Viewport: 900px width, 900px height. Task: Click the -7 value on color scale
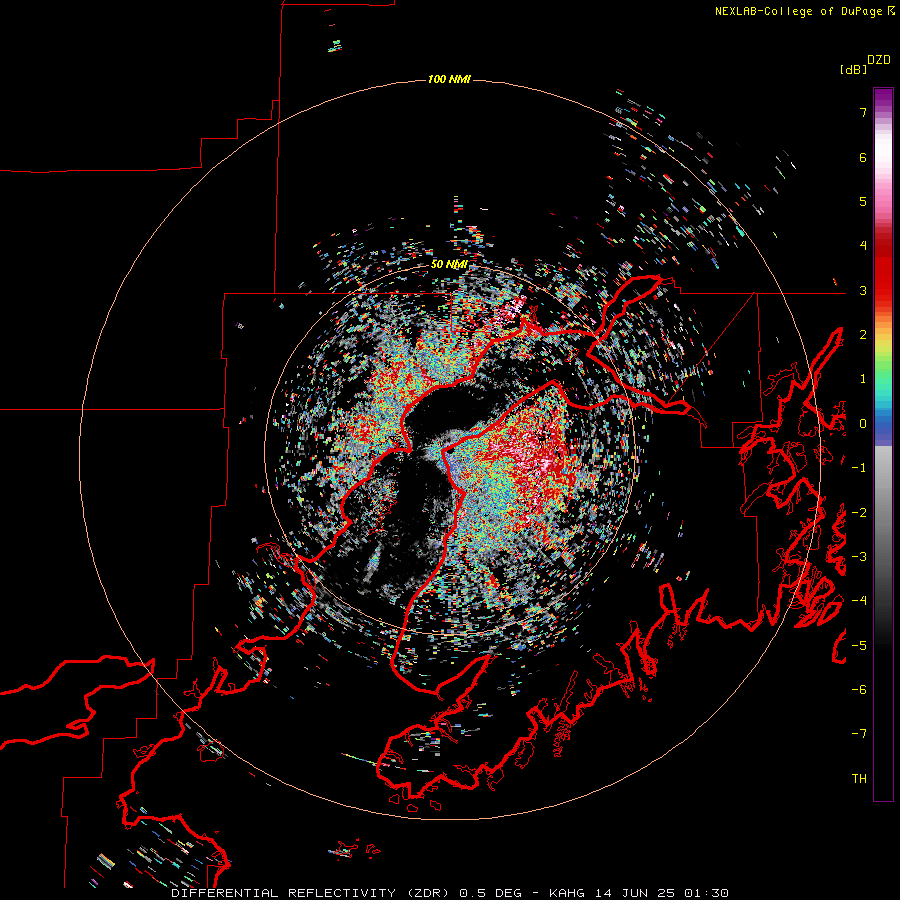859,734
